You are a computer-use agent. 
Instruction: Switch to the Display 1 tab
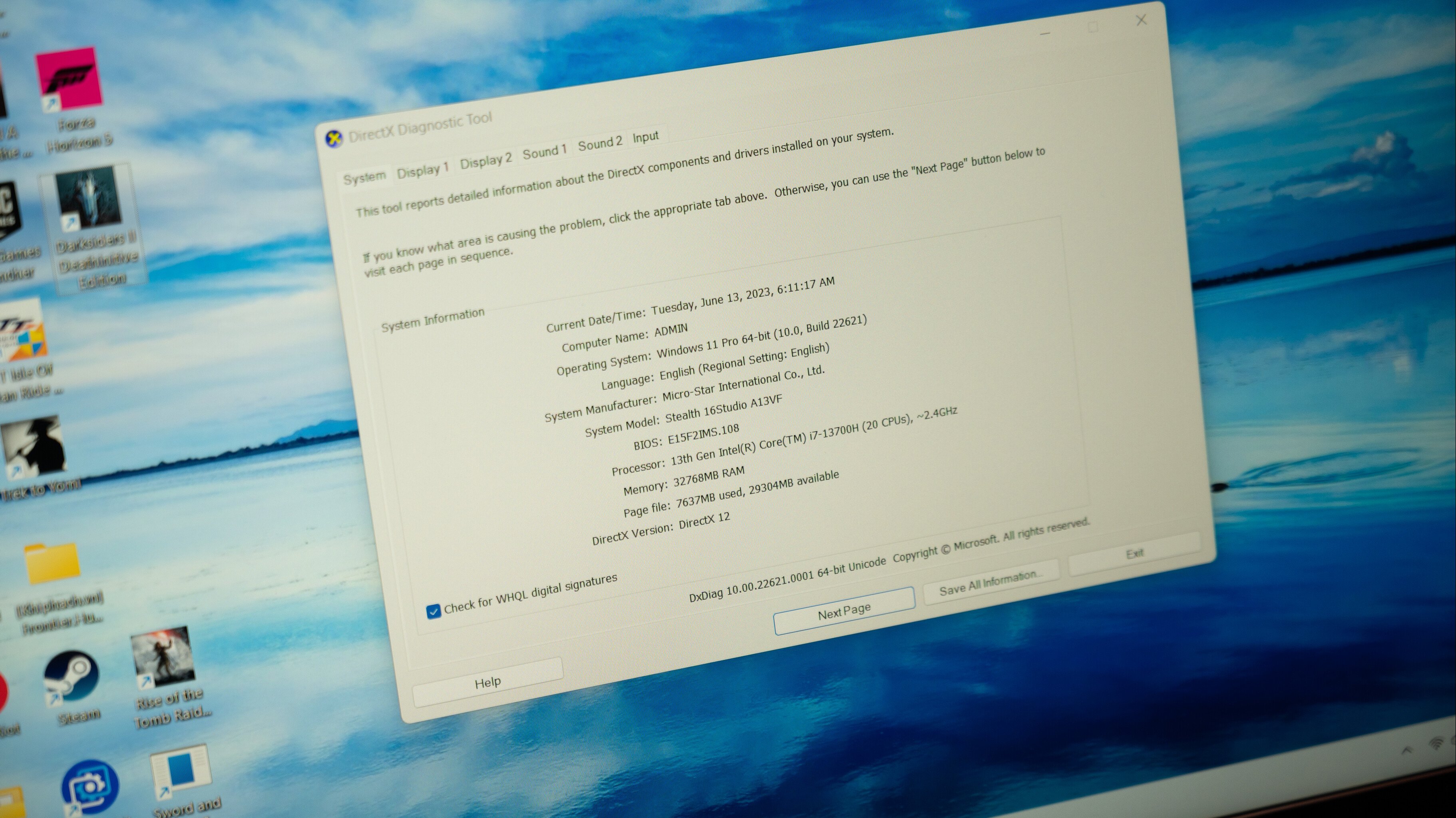[x=422, y=170]
